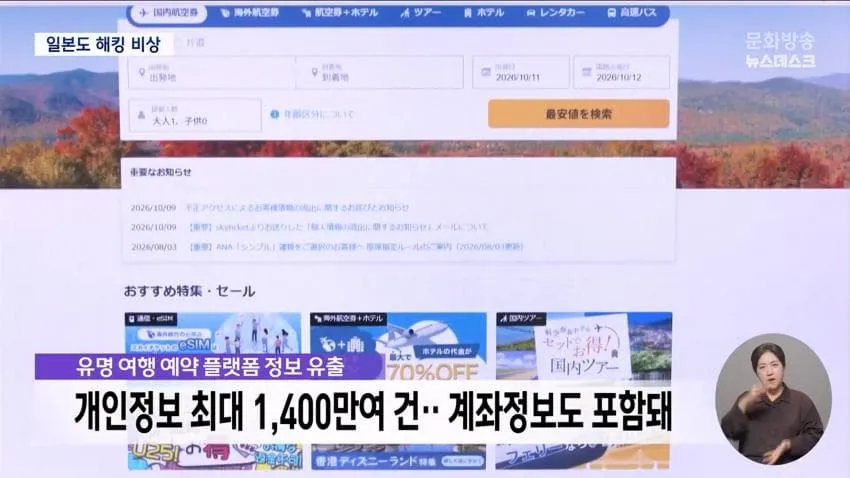Click the airplane icon on 国内航空券 tab
The image size is (850, 478).
[144, 12]
